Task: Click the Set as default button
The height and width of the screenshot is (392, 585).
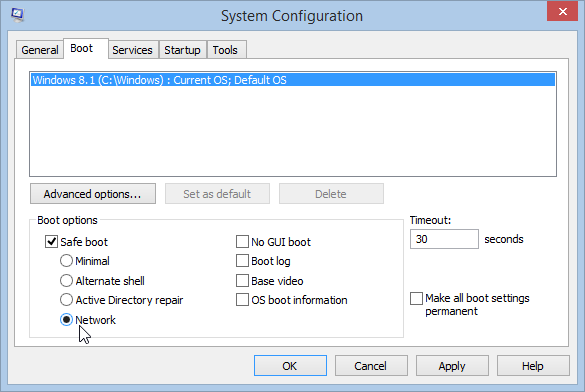Action: click(x=217, y=194)
